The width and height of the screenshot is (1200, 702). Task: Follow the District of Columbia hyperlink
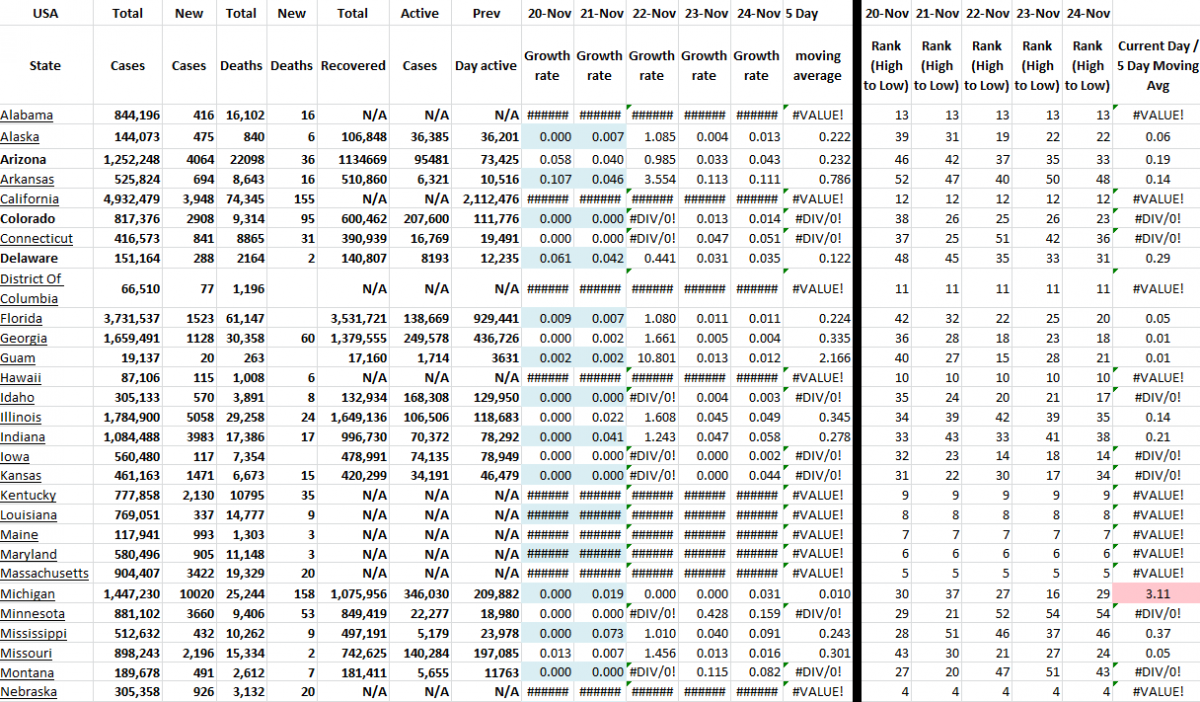[x=30, y=288]
